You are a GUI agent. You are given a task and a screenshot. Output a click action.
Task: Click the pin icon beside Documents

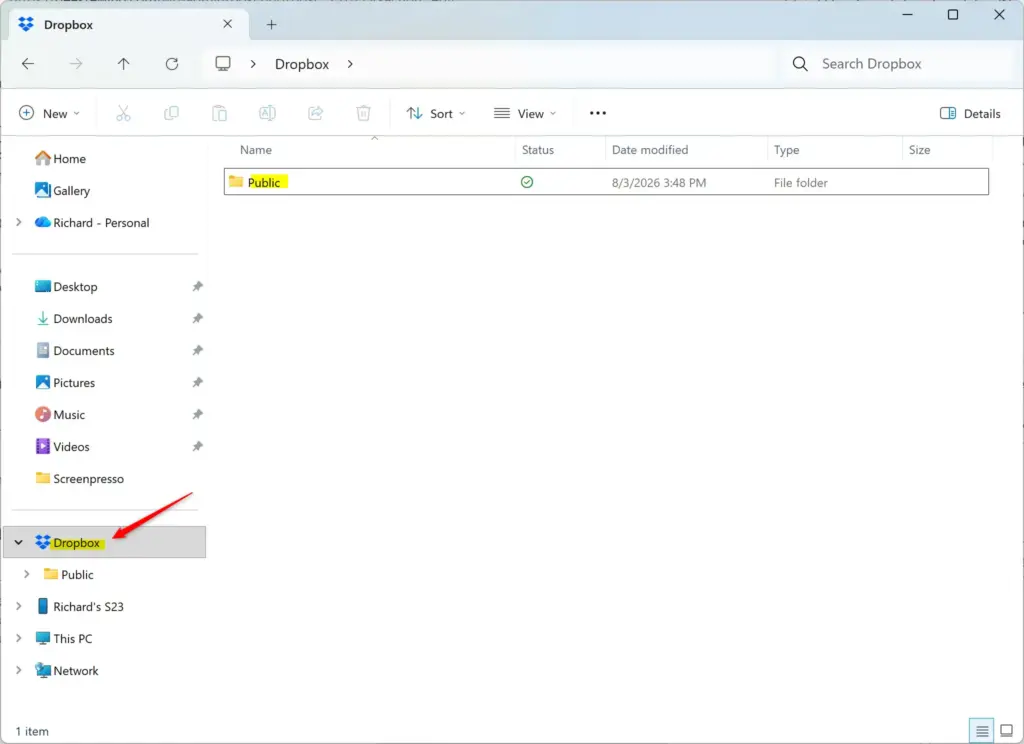tap(197, 350)
